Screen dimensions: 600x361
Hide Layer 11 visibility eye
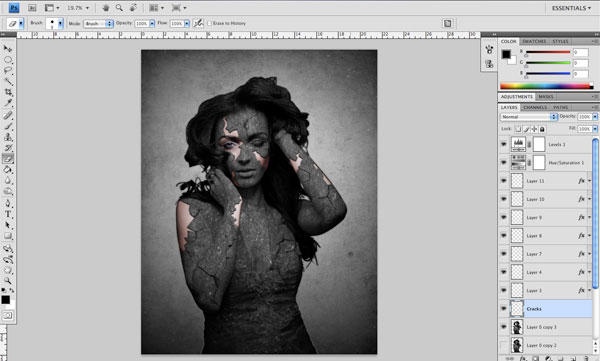(x=504, y=181)
